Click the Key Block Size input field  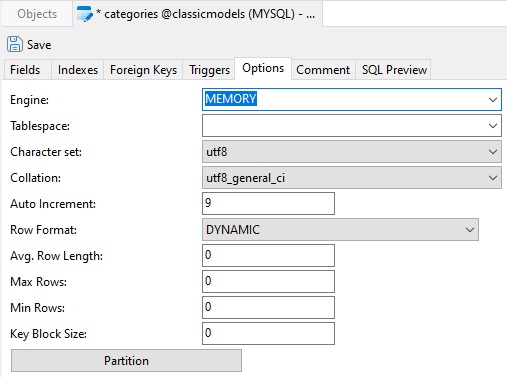[x=268, y=334]
